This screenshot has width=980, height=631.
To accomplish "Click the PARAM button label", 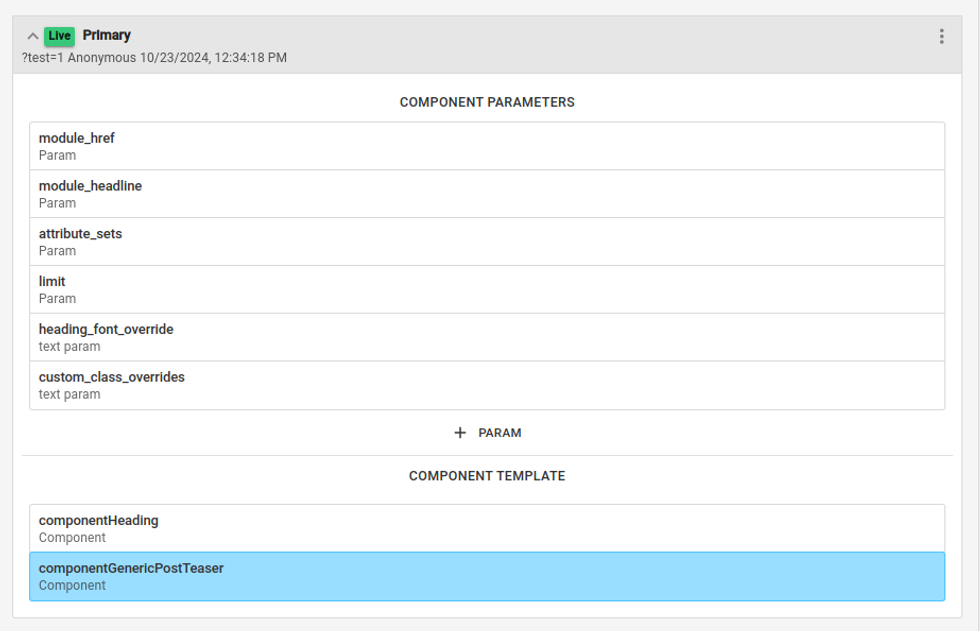I will coord(500,433).
